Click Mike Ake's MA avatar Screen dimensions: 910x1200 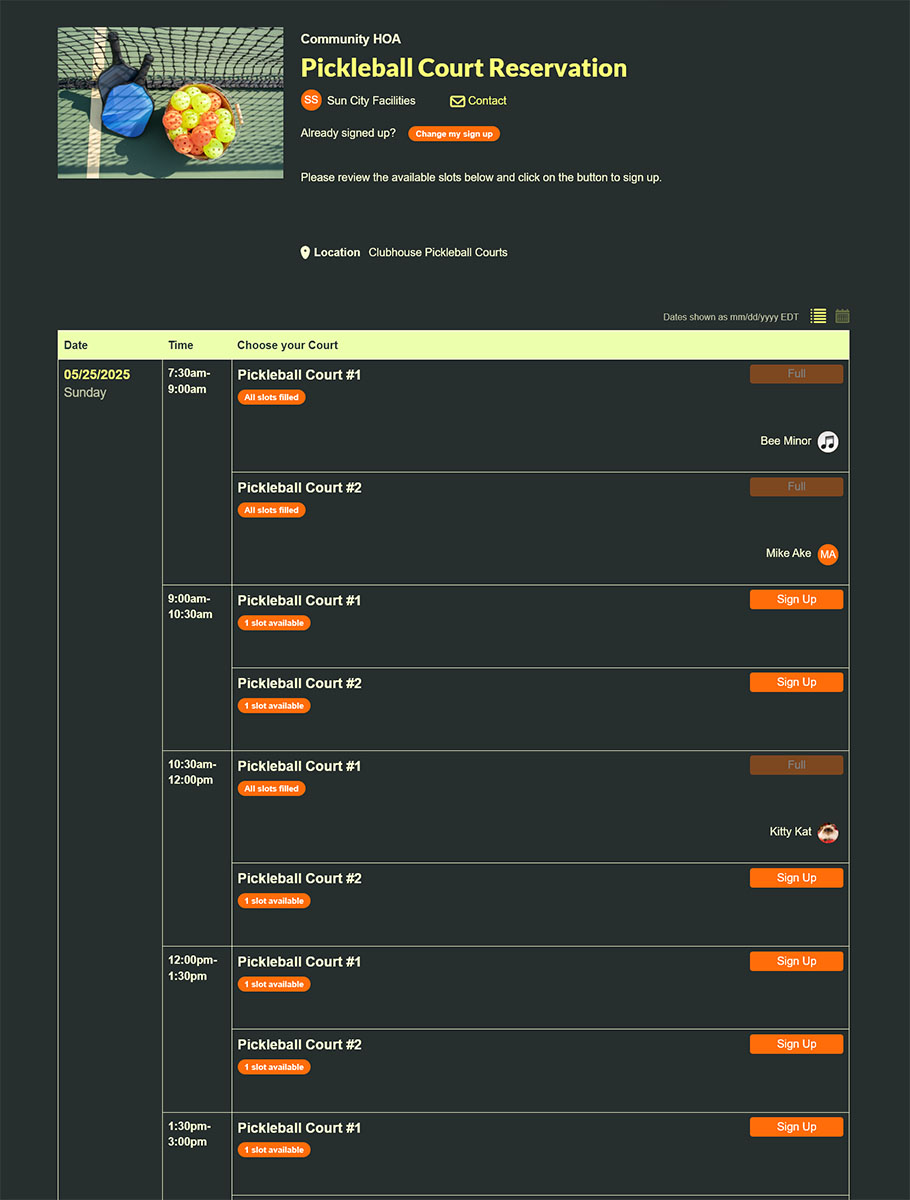click(827, 554)
